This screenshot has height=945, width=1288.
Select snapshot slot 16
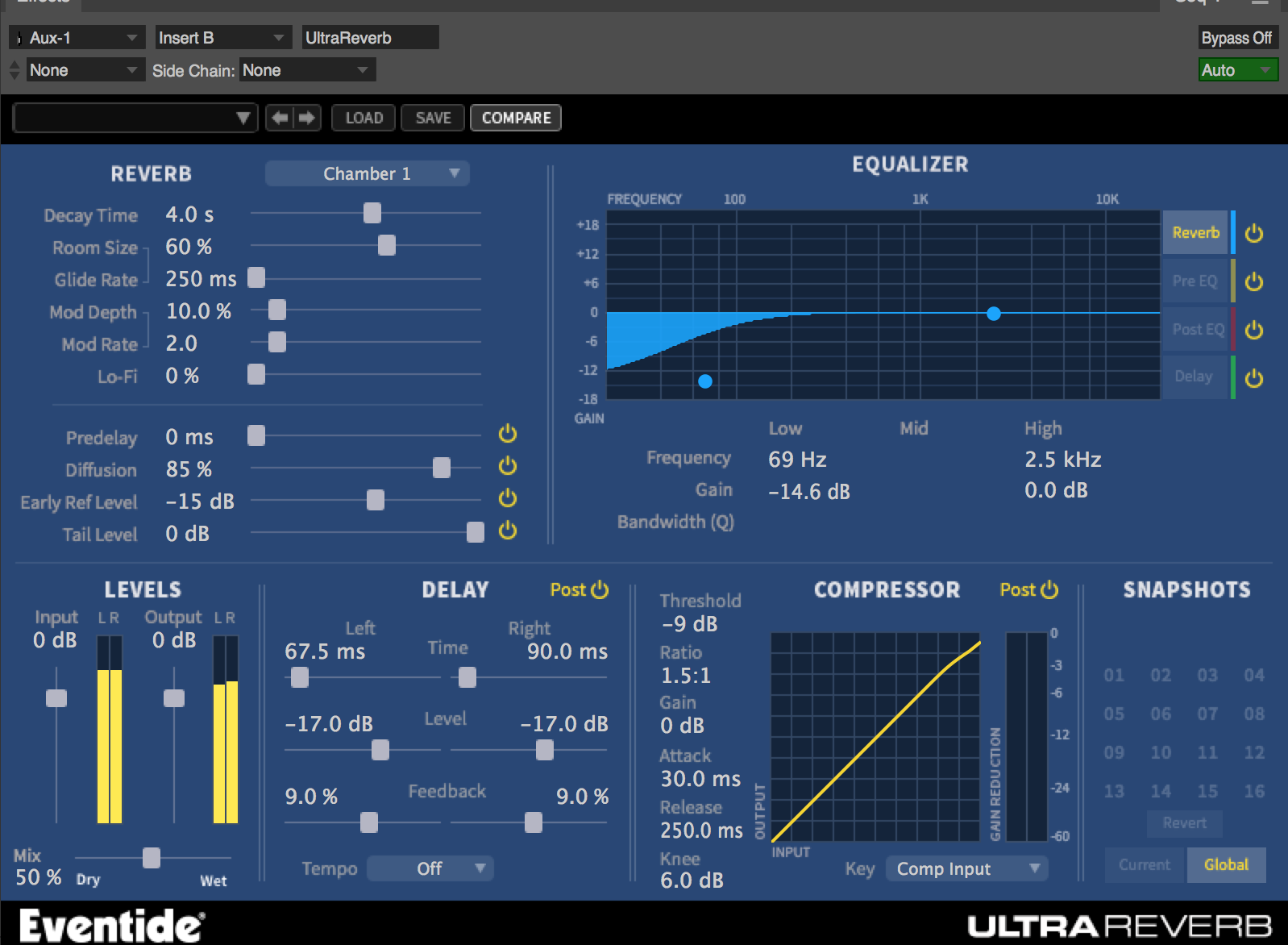tap(1254, 791)
